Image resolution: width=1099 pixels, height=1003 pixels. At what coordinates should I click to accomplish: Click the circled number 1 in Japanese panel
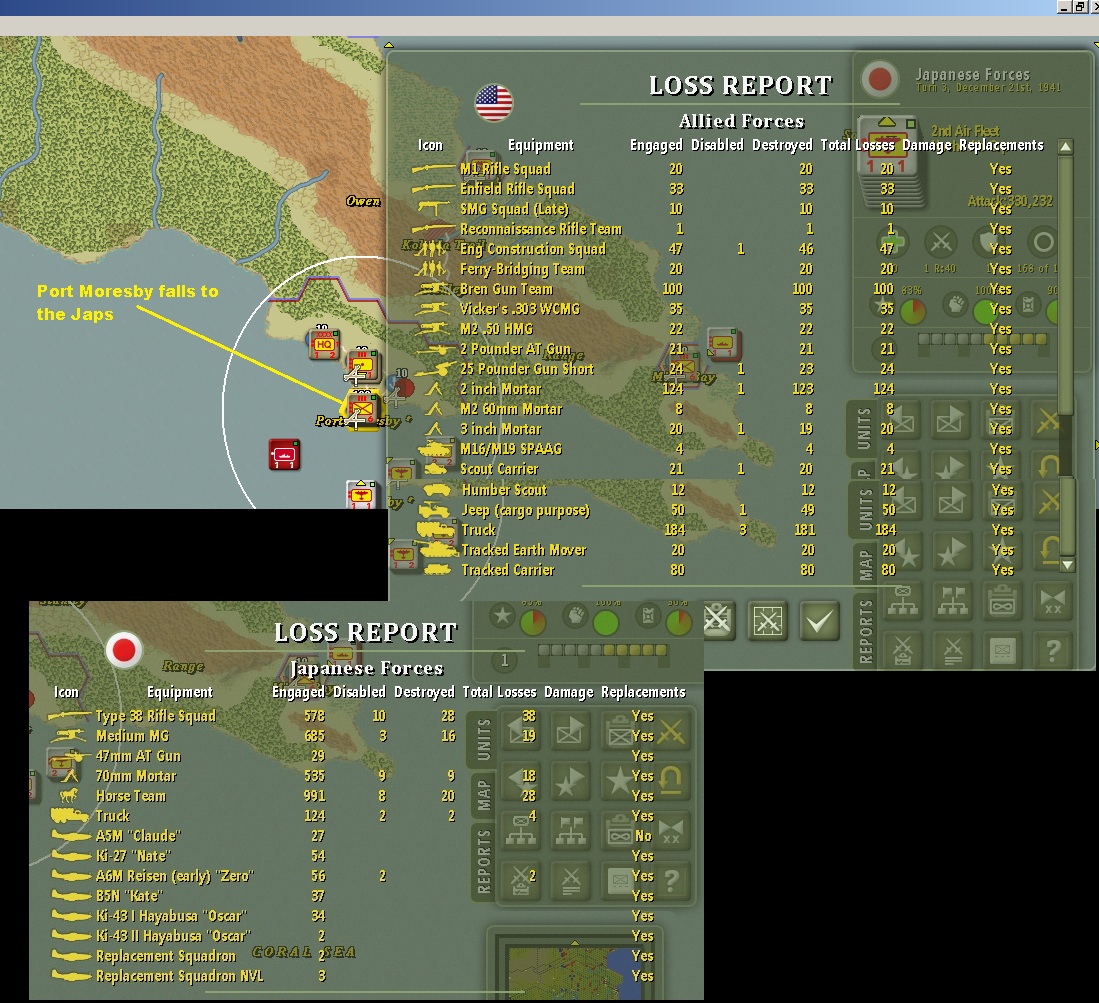[504, 660]
